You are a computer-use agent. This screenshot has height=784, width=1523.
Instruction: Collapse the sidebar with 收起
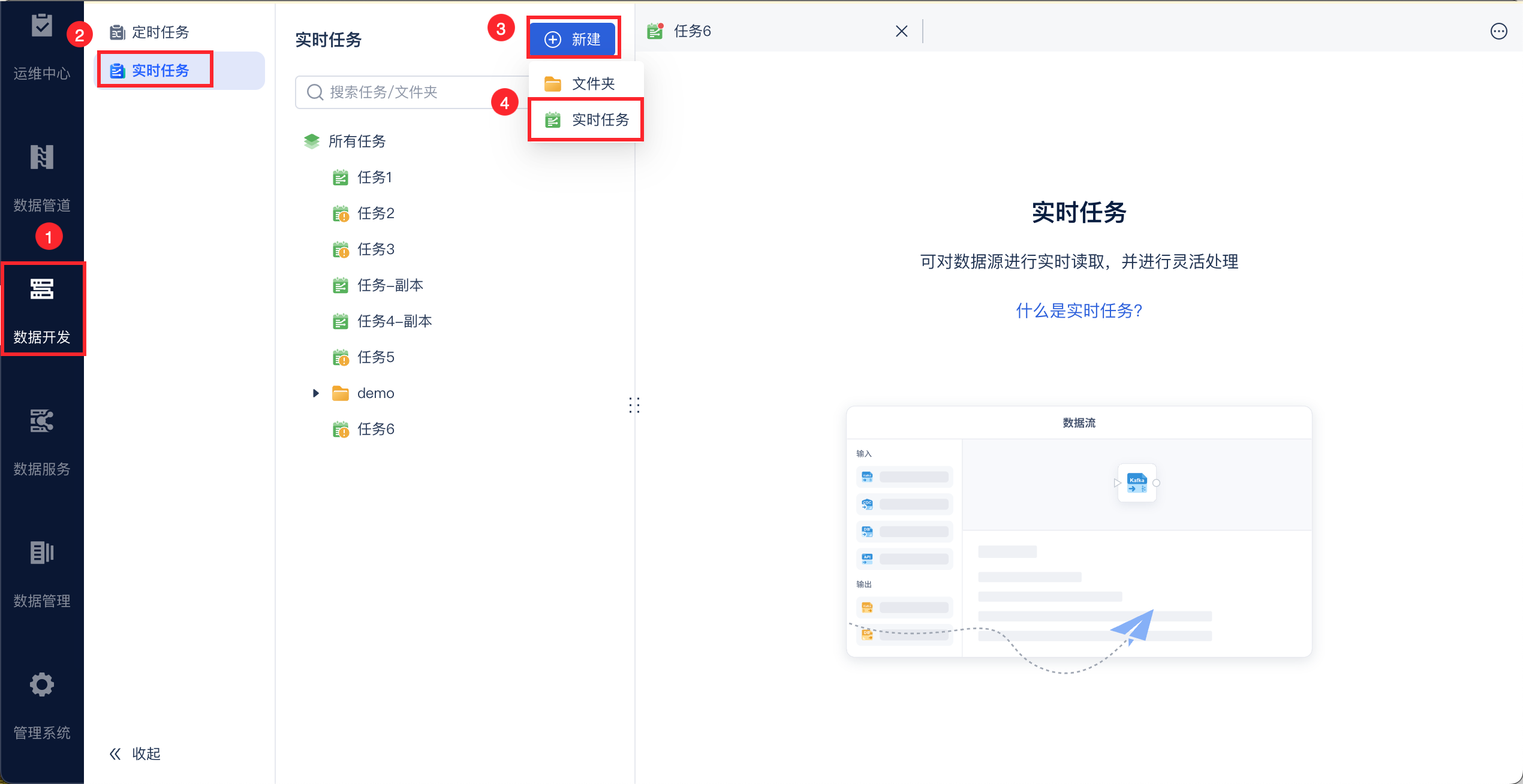click(135, 754)
